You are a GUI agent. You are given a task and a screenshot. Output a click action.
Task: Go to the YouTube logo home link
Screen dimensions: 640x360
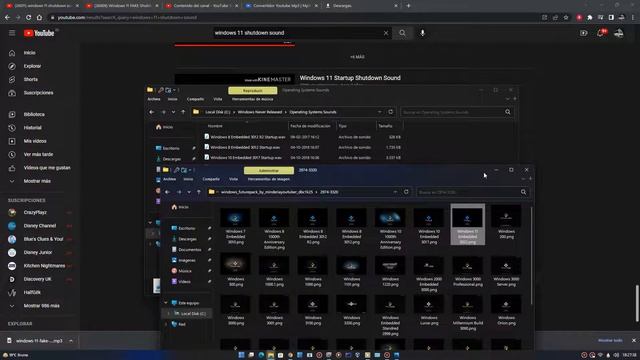click(x=39, y=33)
